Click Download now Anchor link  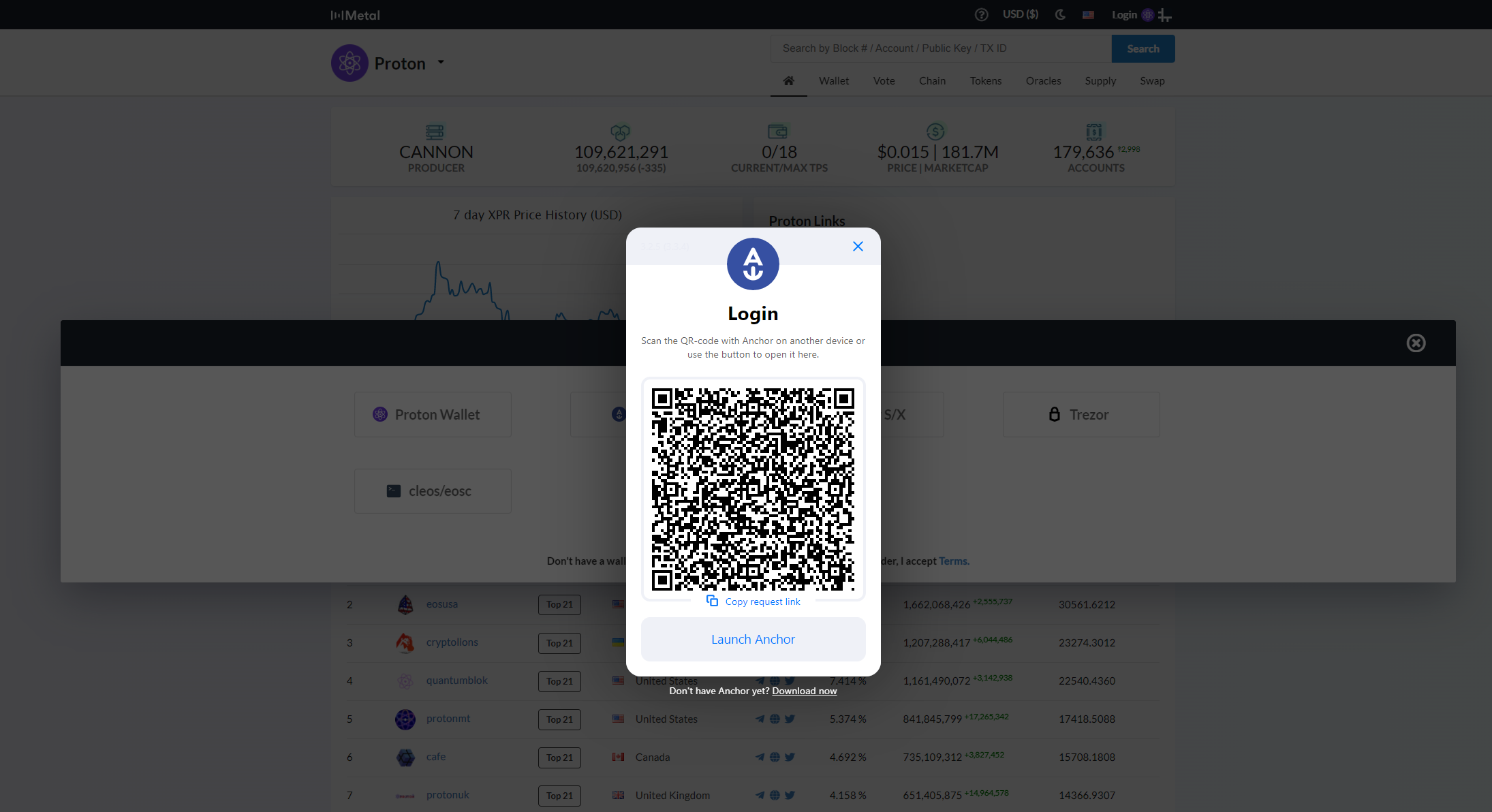pos(804,690)
